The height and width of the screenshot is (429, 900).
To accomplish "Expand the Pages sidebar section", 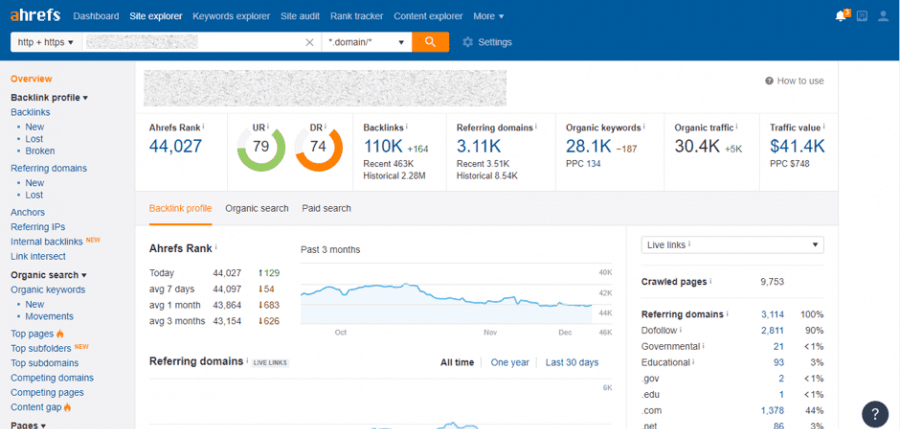I will coord(28,425).
